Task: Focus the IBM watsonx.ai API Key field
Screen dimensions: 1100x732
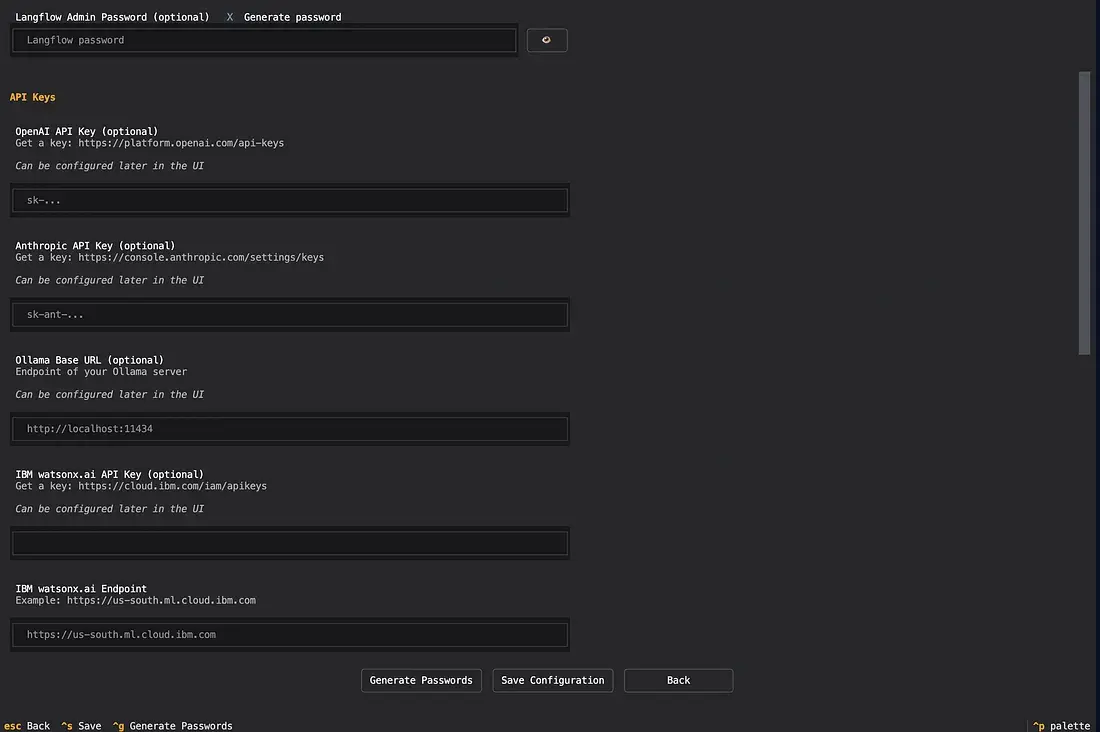Action: (290, 543)
